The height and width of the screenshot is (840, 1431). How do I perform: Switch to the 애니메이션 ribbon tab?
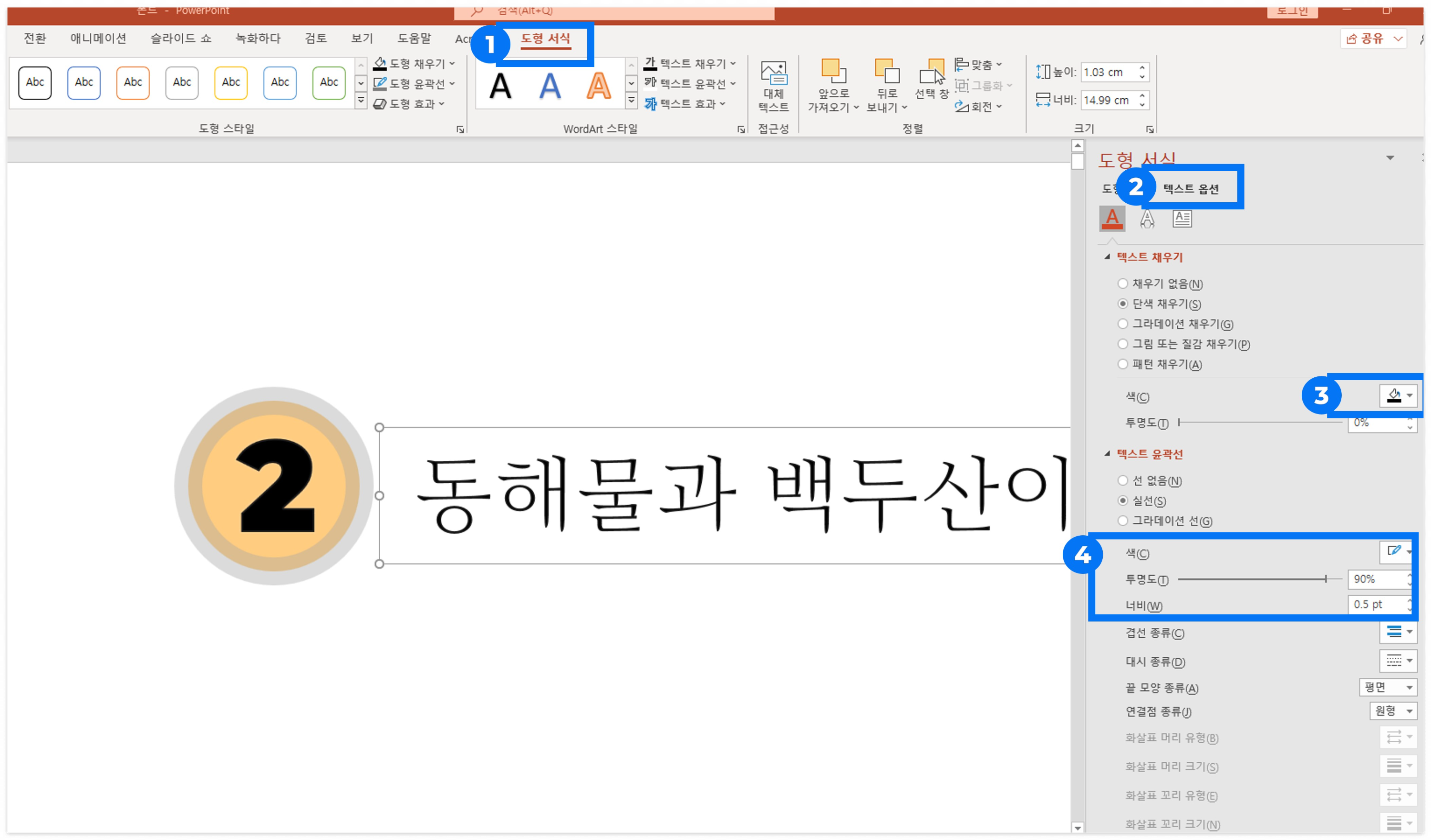[98, 38]
